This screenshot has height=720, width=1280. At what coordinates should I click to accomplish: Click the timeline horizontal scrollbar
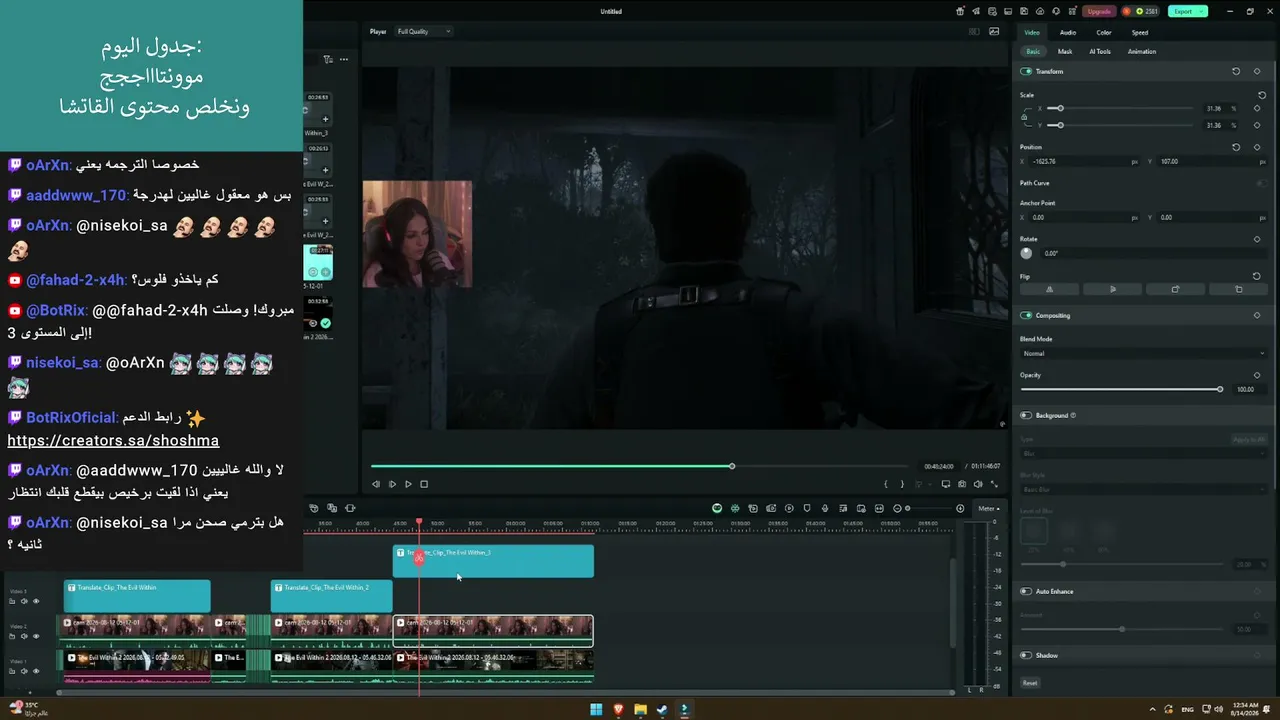tap(505, 692)
